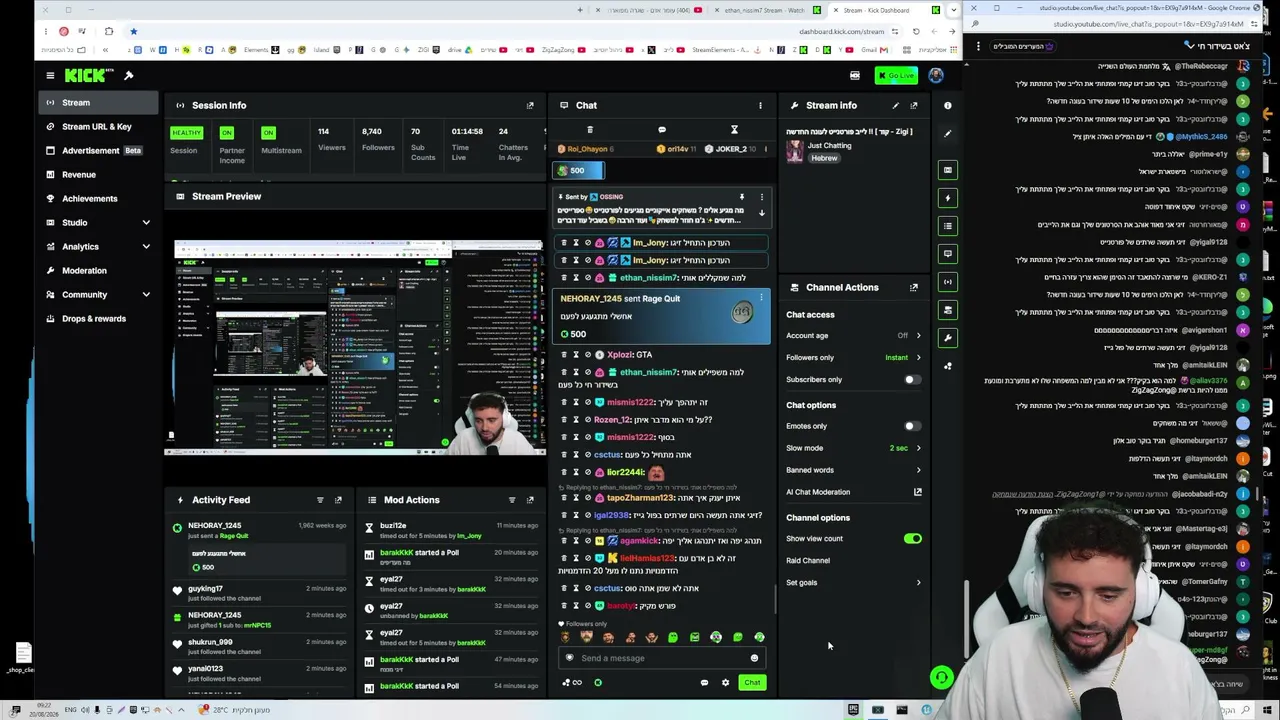The image size is (1280, 720).
Task: Open Chat panel three-dot menu
Action: [760, 105]
